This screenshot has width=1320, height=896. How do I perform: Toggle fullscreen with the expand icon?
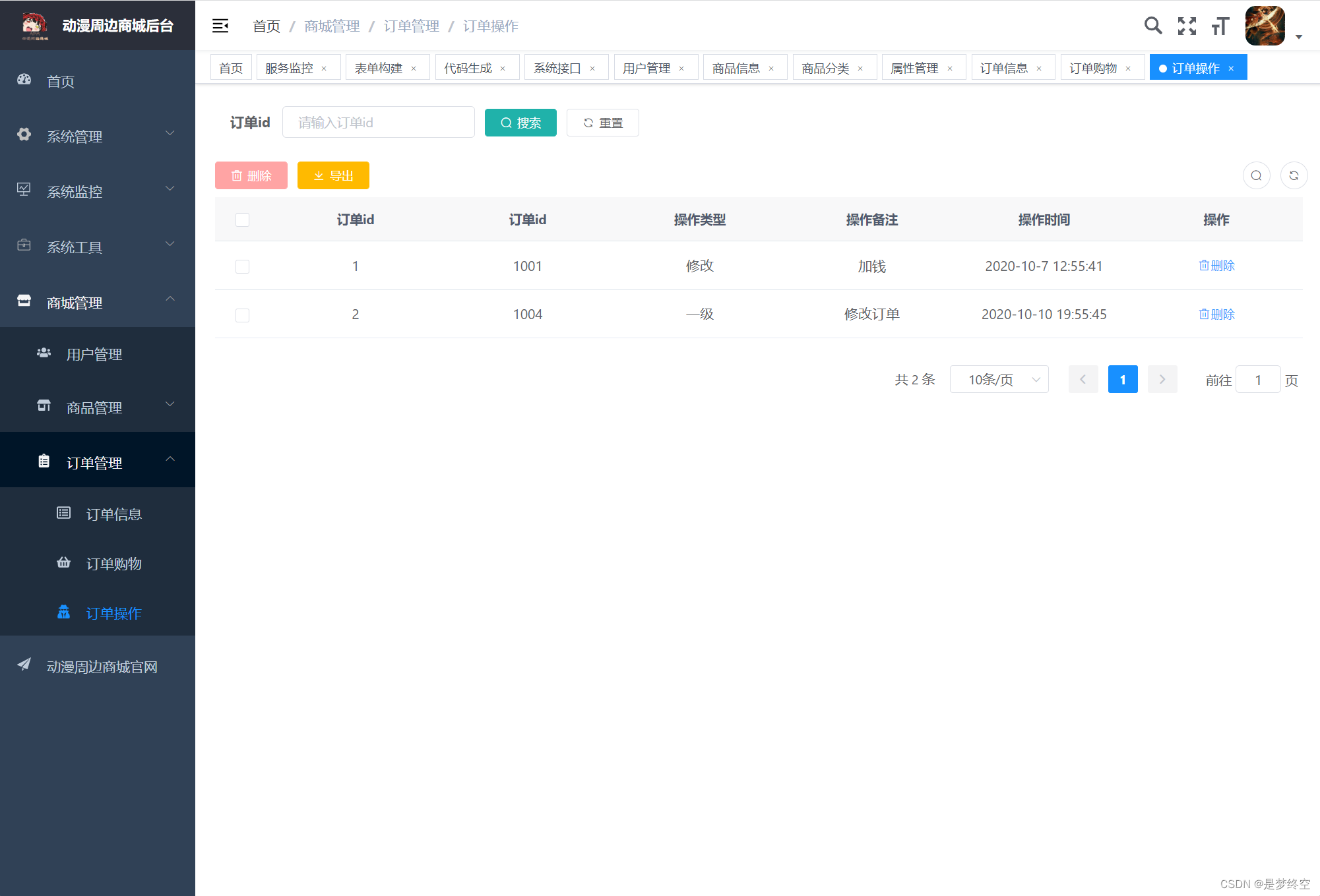1187,26
